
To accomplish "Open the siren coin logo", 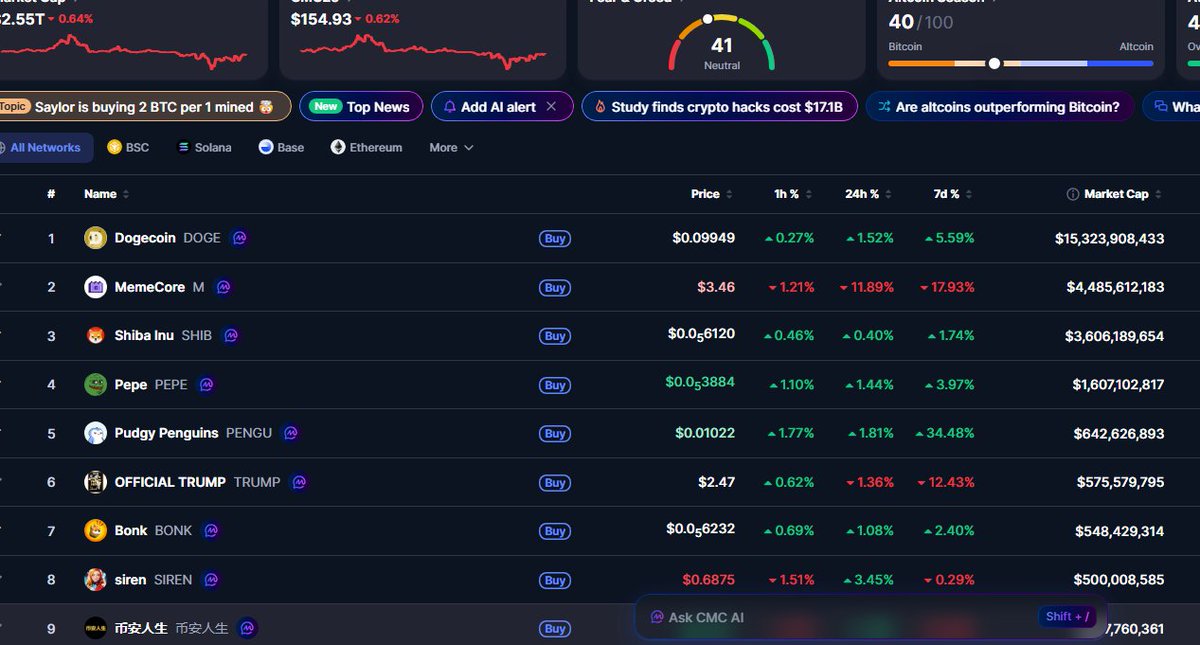I will (x=96, y=580).
